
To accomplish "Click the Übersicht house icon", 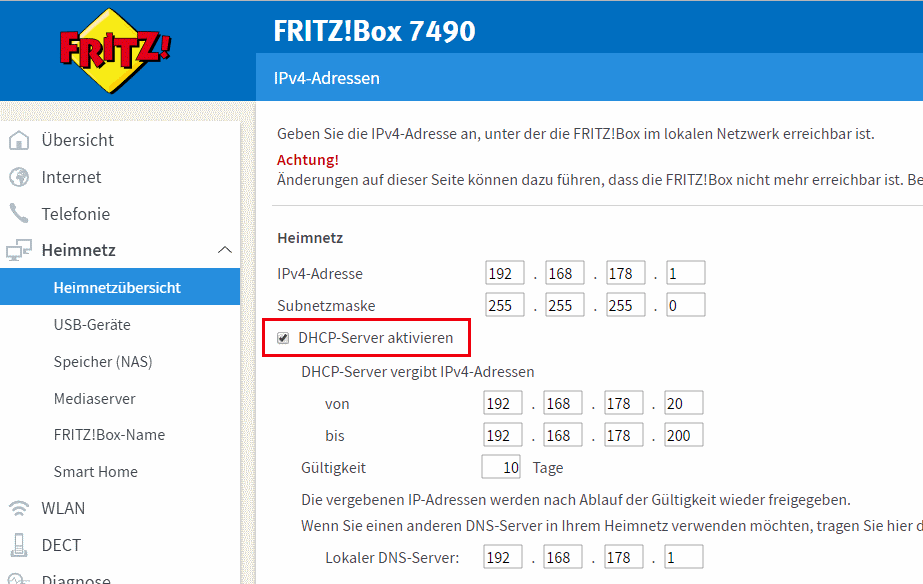I will coord(19,140).
